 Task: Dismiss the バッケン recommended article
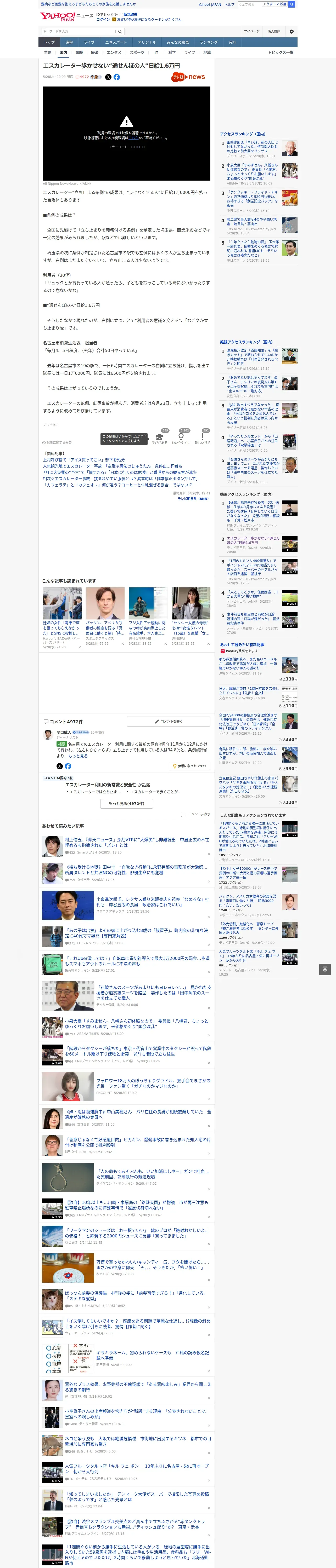pos(122,643)
